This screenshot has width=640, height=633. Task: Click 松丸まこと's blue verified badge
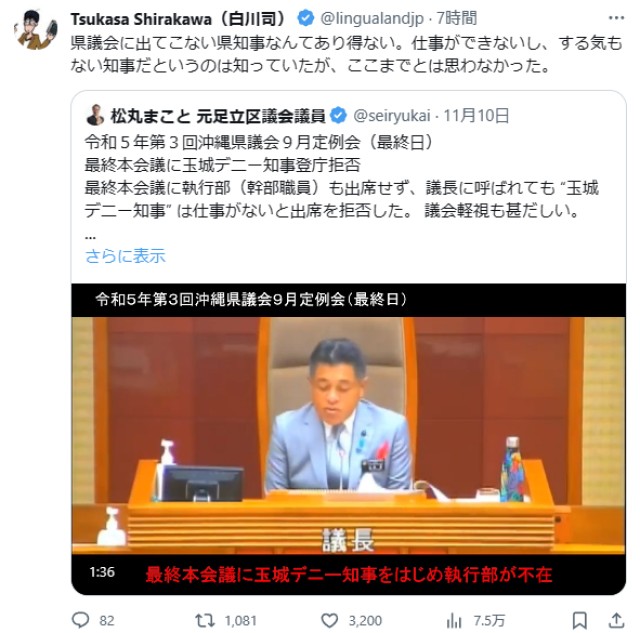point(338,115)
